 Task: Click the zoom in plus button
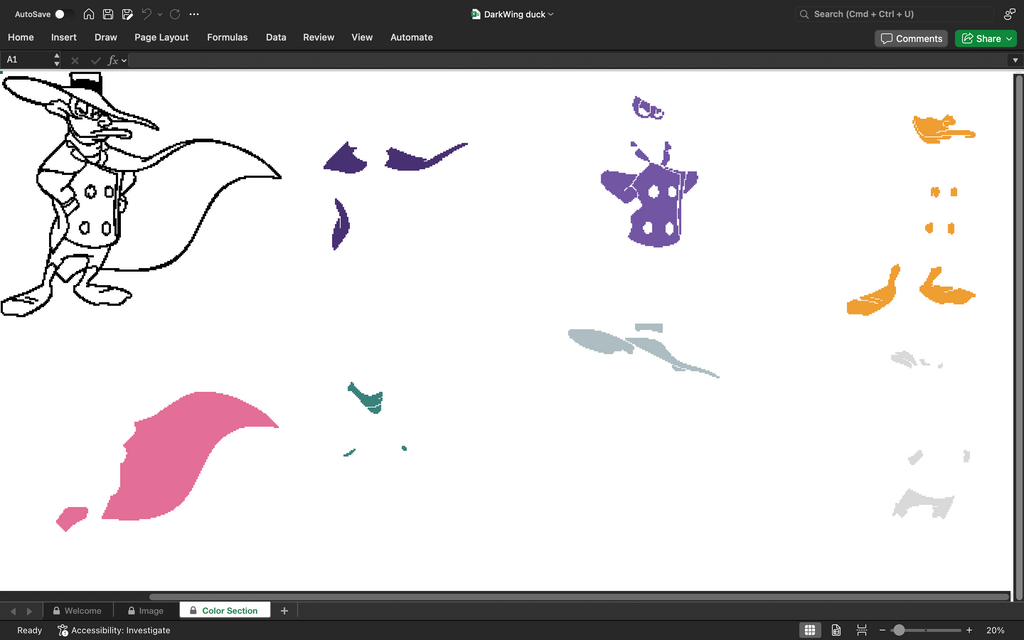click(969, 630)
